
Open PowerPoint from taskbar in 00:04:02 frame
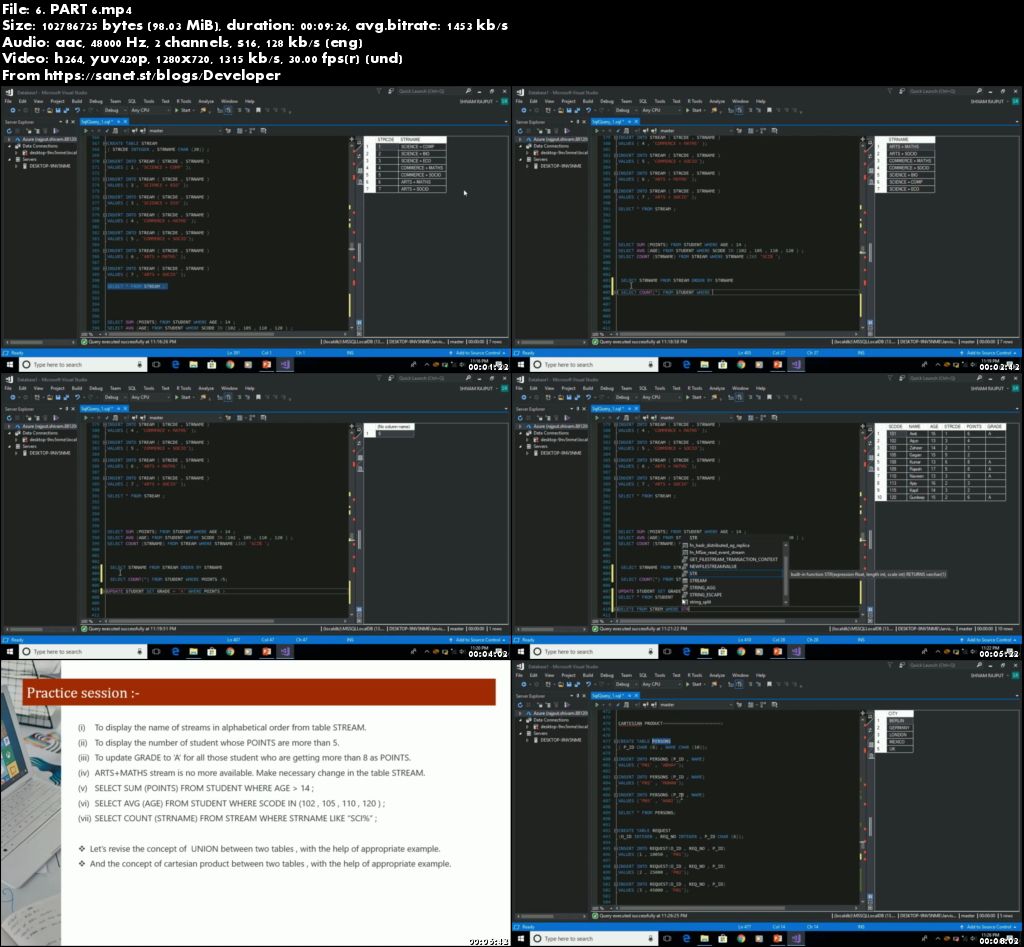click(266, 652)
